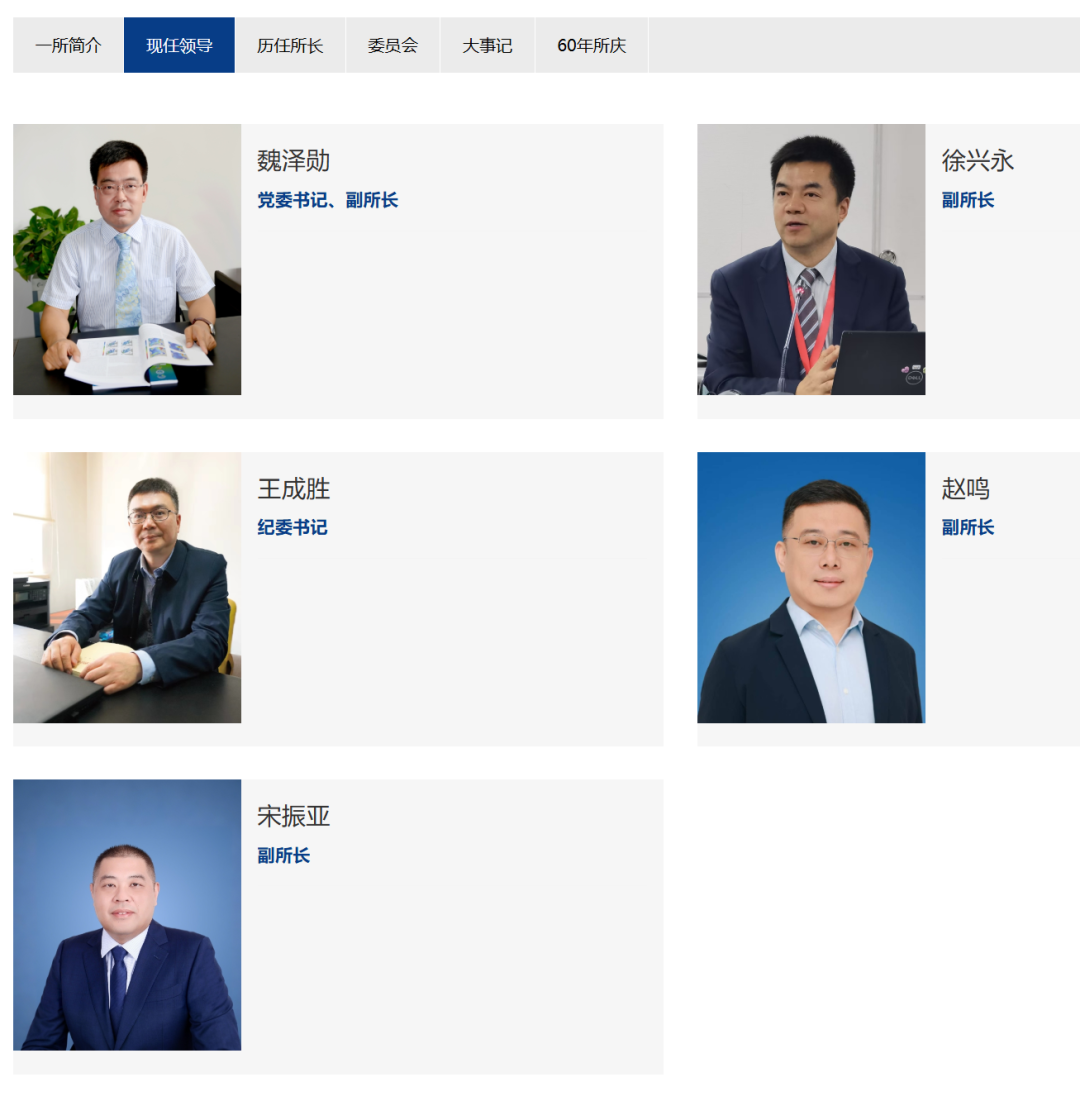Click the 纪委书记 title text
The width and height of the screenshot is (1080, 1120).
[292, 527]
